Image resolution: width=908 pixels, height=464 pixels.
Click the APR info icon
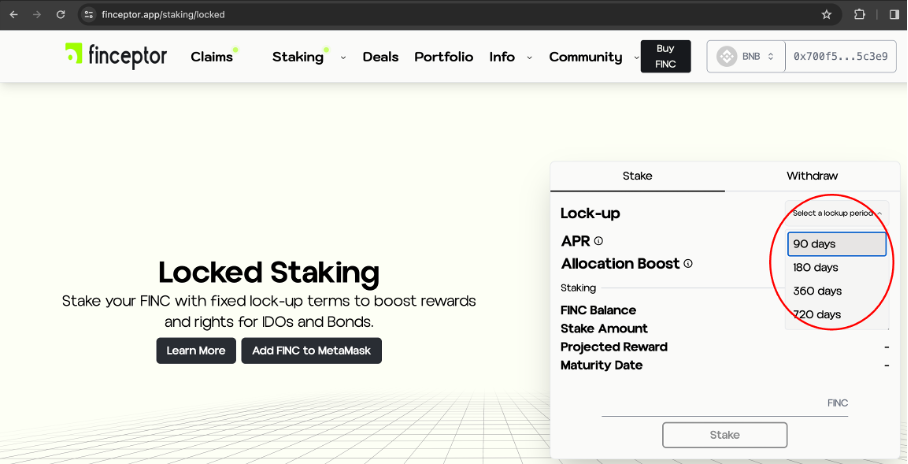tap(598, 241)
